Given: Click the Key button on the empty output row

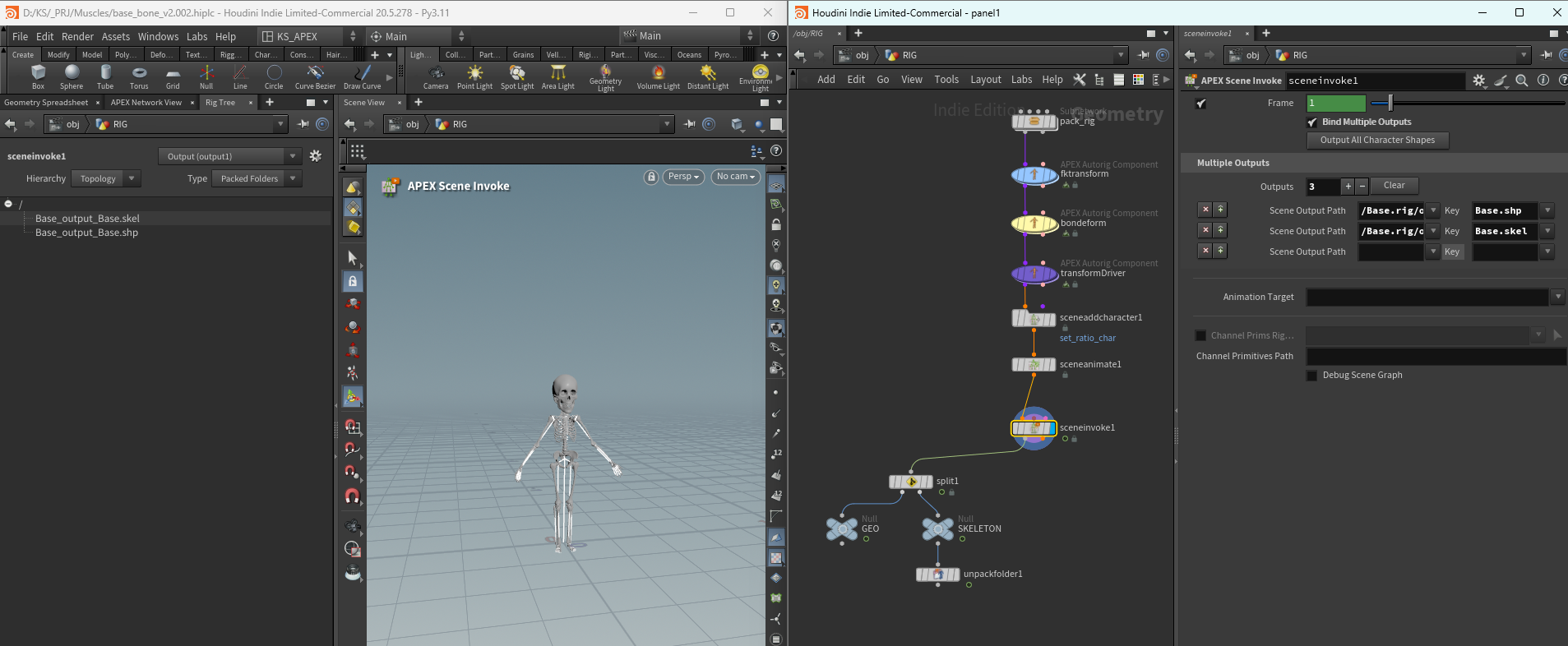Looking at the screenshot, I should click(x=1452, y=252).
